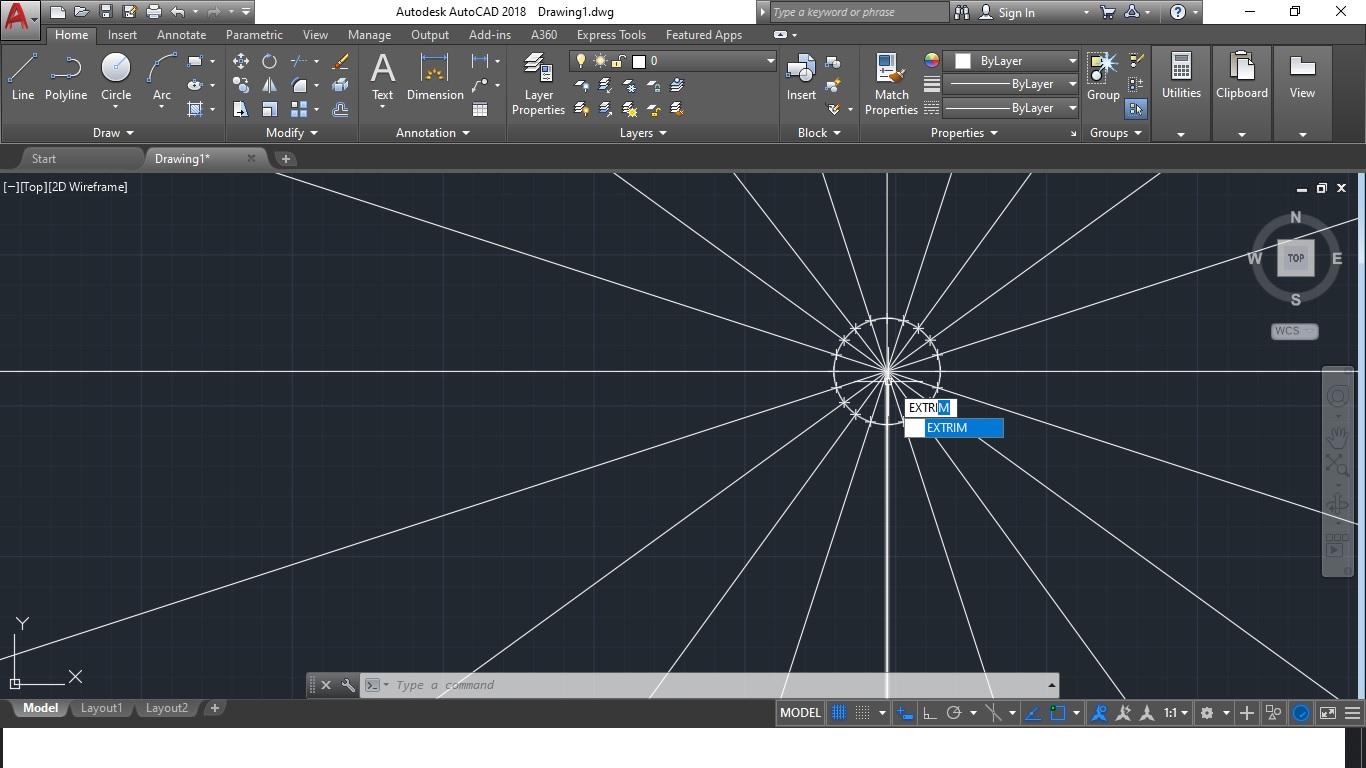Switch to Express Tools tab
The height and width of the screenshot is (768, 1366).
(611, 34)
